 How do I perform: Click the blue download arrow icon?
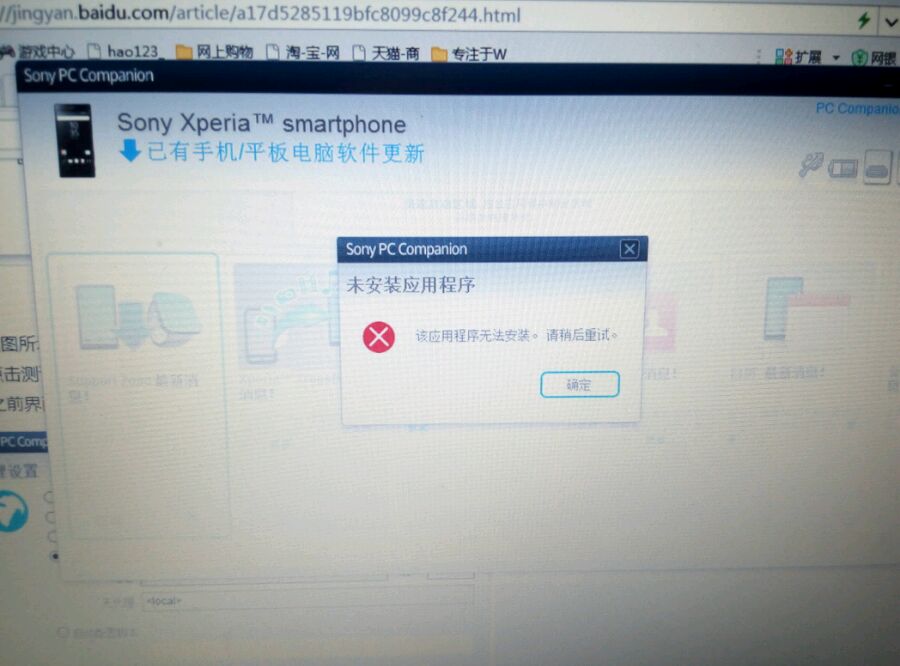point(130,150)
